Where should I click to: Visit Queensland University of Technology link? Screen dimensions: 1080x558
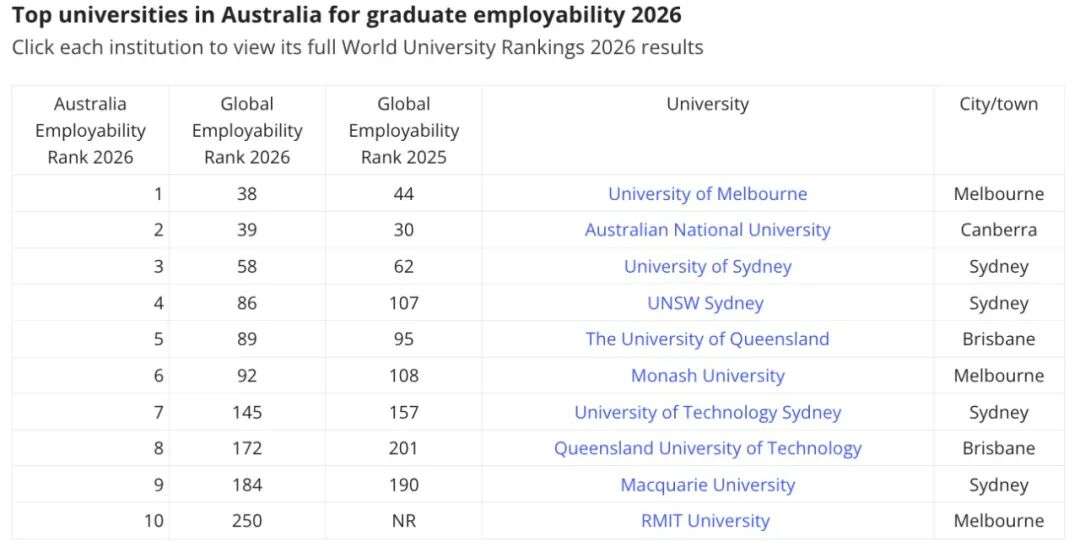707,448
